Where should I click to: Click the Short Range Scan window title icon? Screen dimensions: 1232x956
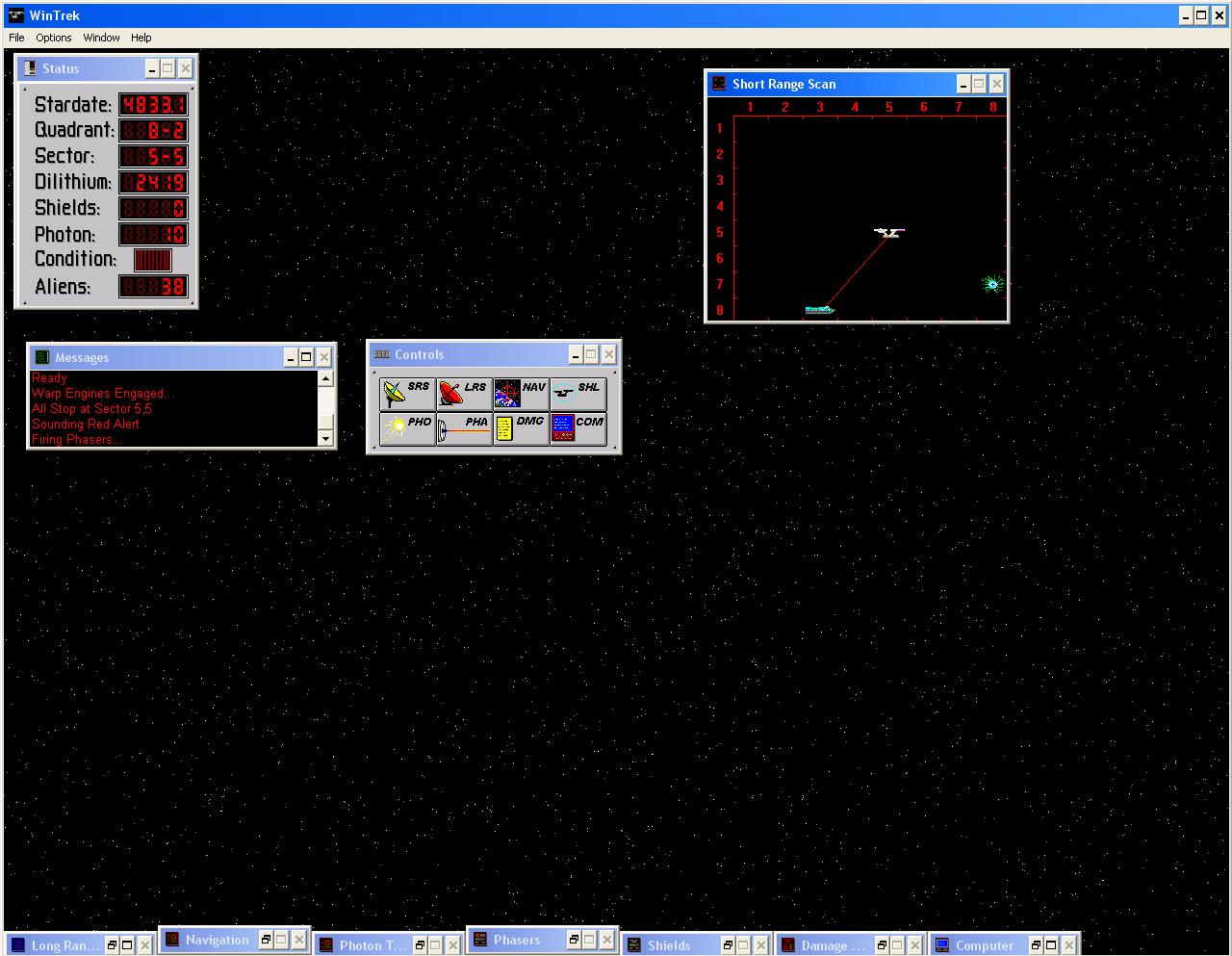pyautogui.click(x=719, y=84)
